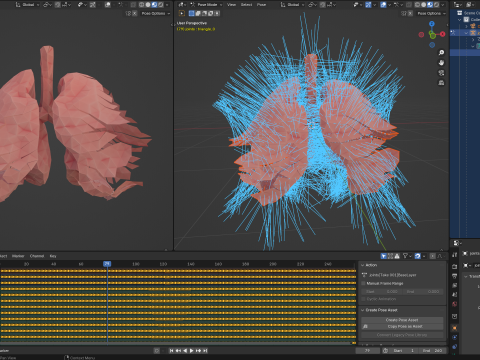
Task: Click the current frame number field
Action: [367, 351]
